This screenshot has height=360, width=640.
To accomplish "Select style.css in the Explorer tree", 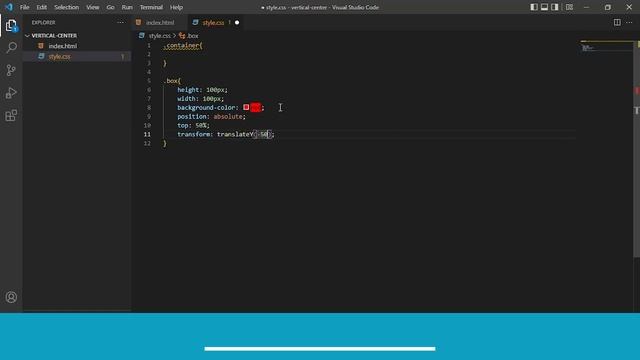I will (77, 56).
